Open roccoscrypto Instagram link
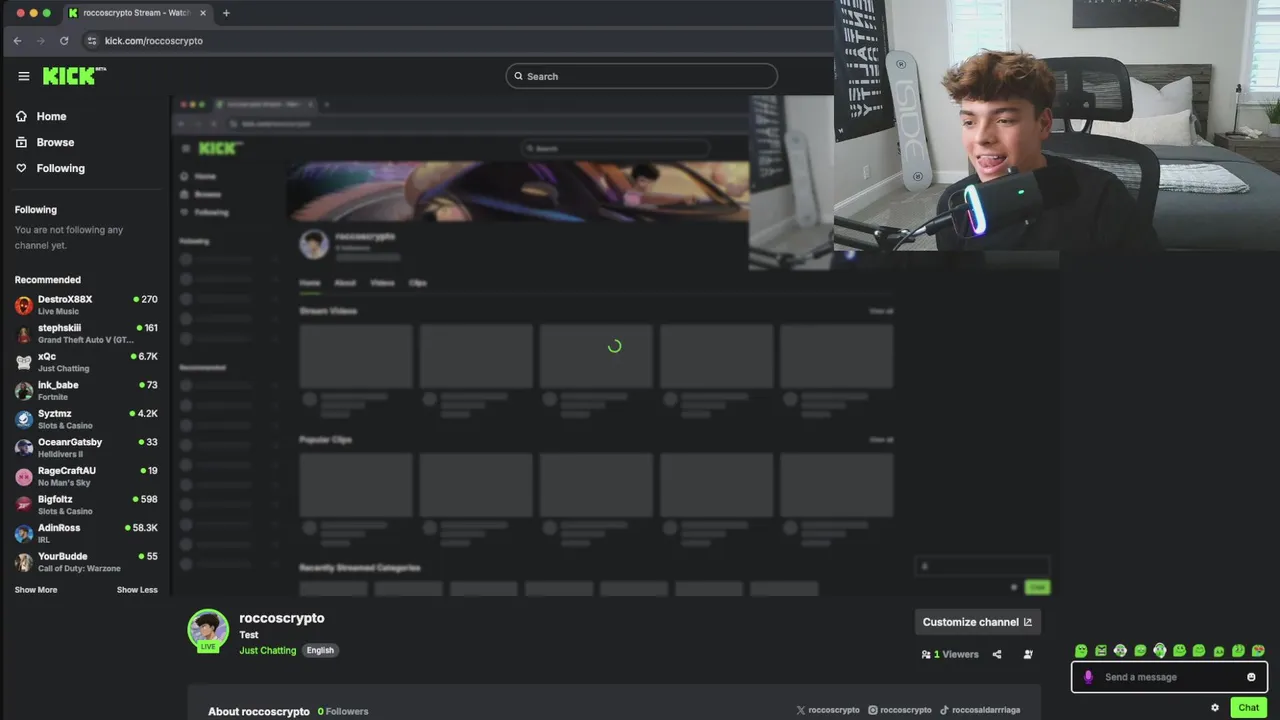The image size is (1280, 720). [900, 710]
